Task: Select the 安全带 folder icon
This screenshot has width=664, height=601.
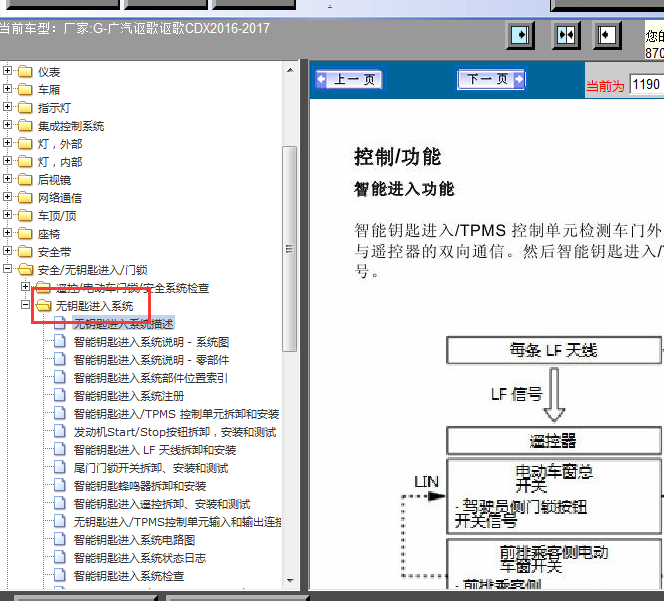Action: [x=25, y=251]
